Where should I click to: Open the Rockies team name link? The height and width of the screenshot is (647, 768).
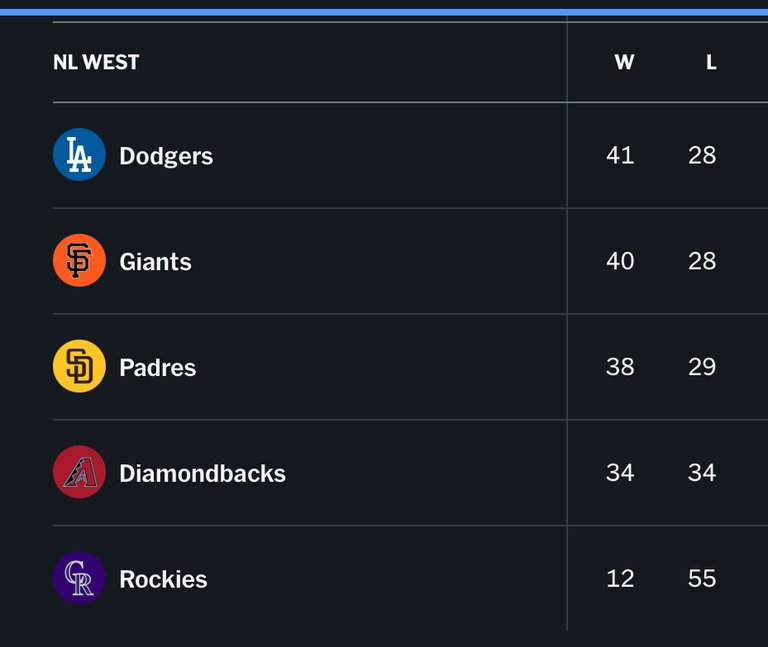click(x=163, y=579)
